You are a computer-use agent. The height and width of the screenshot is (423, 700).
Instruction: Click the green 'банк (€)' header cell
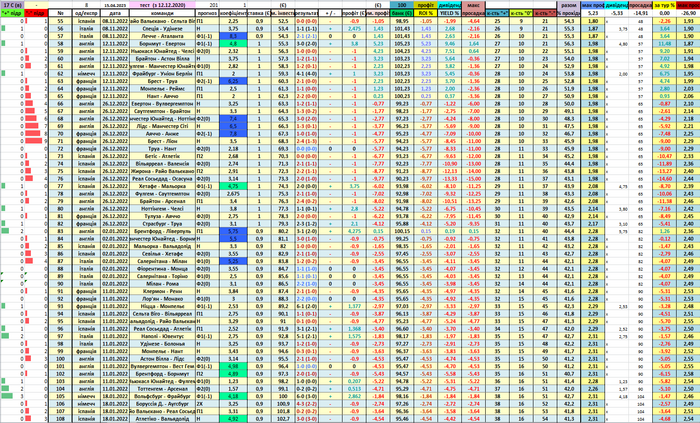point(402,13)
